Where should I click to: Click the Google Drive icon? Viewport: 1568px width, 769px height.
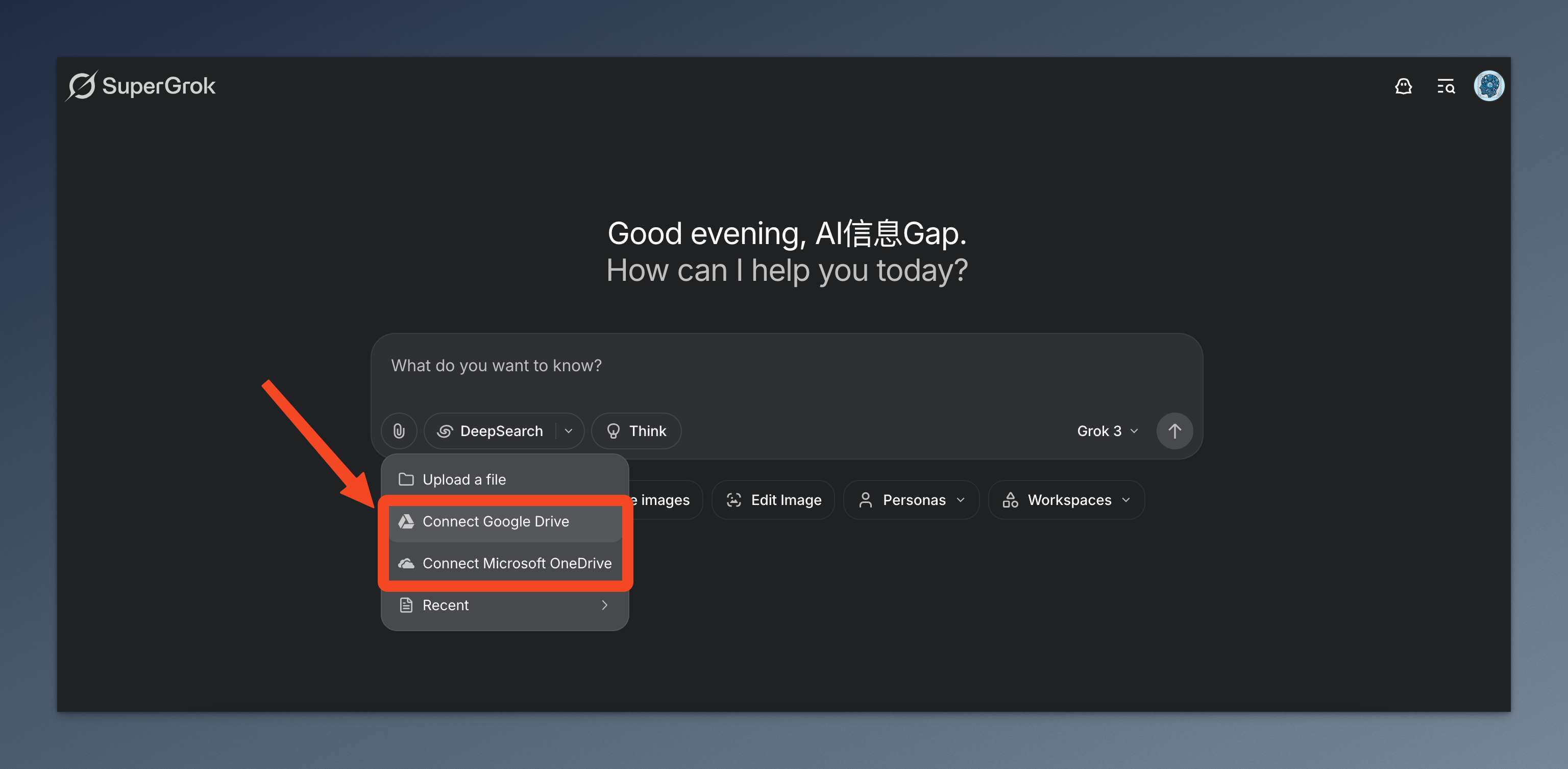[406, 521]
